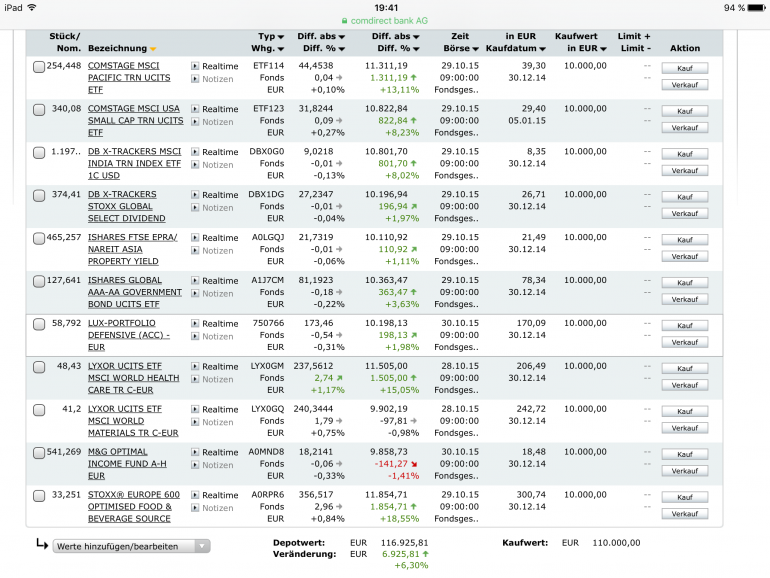
Task: Sort by Whg. column arrow
Action: [281, 49]
